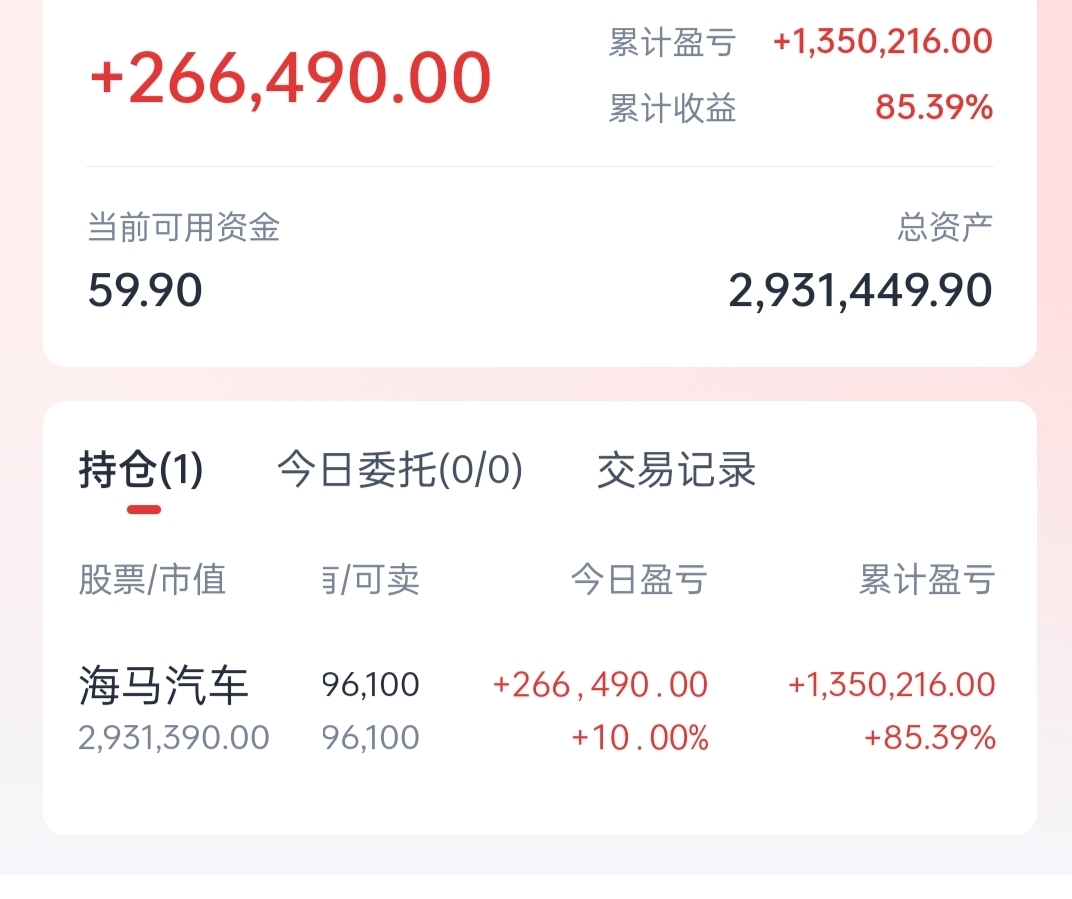Switch to 今日委托(0/0) tab
The width and height of the screenshot is (1072, 899).
pos(400,470)
